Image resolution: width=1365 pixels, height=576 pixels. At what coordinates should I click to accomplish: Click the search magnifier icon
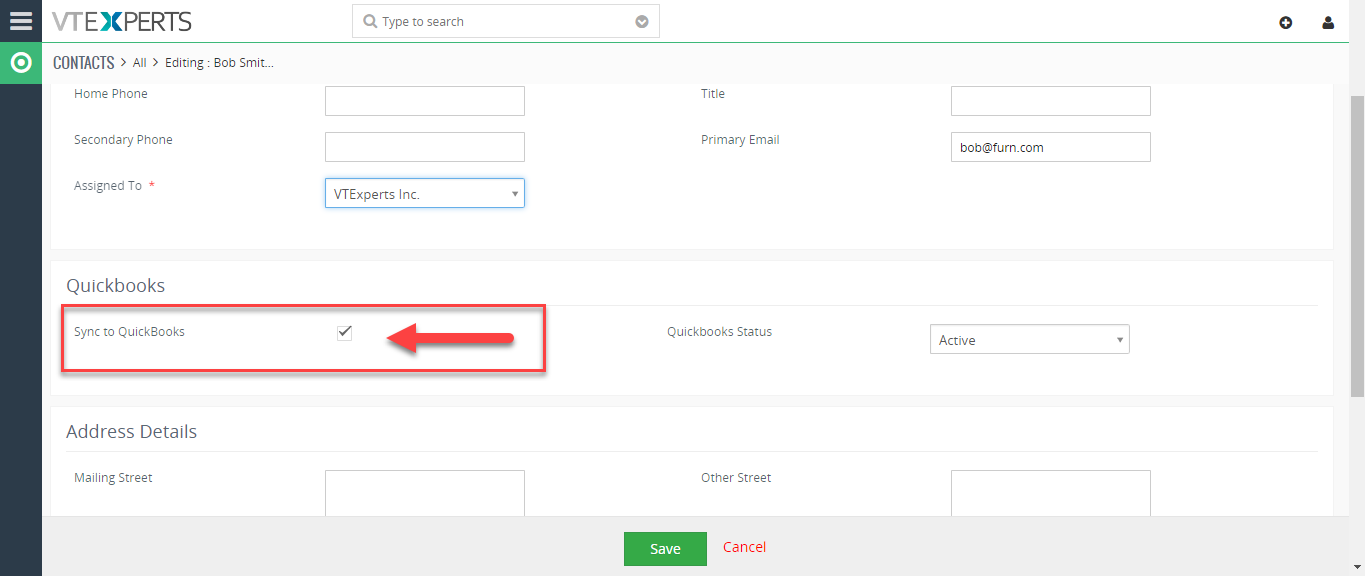pyautogui.click(x=370, y=22)
